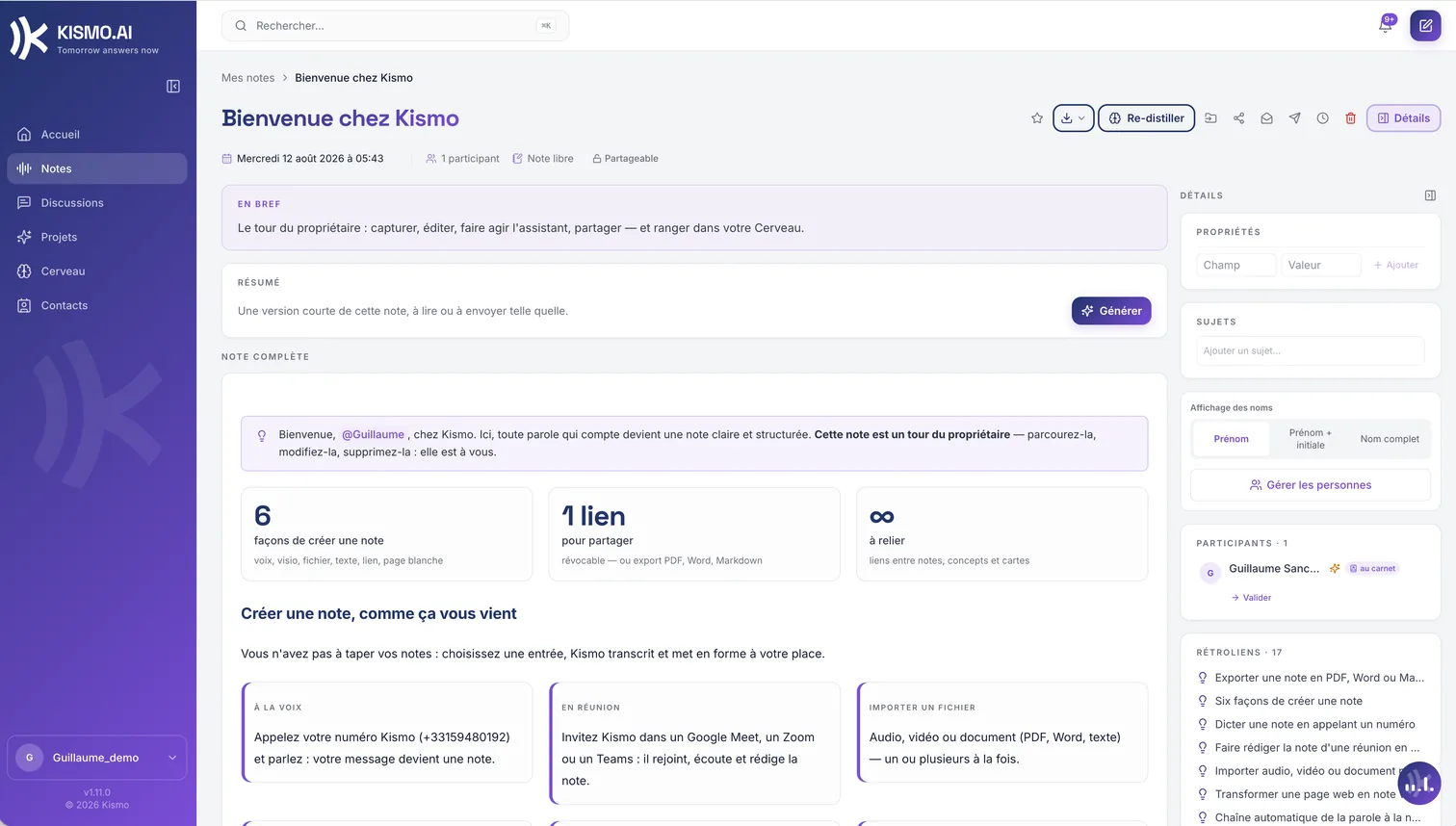Go back to Mes notes via the breadcrumb
The width and height of the screenshot is (1456, 826).
[x=247, y=78]
